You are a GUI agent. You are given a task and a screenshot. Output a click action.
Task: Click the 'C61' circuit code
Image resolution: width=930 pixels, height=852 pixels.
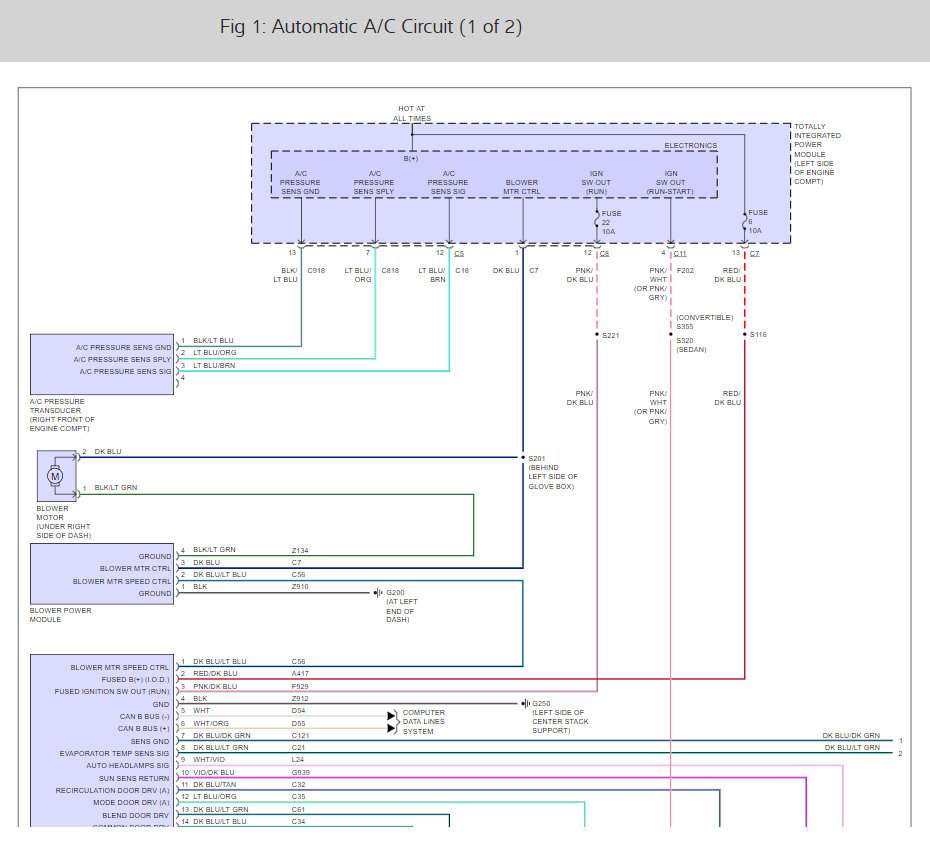tap(298, 809)
